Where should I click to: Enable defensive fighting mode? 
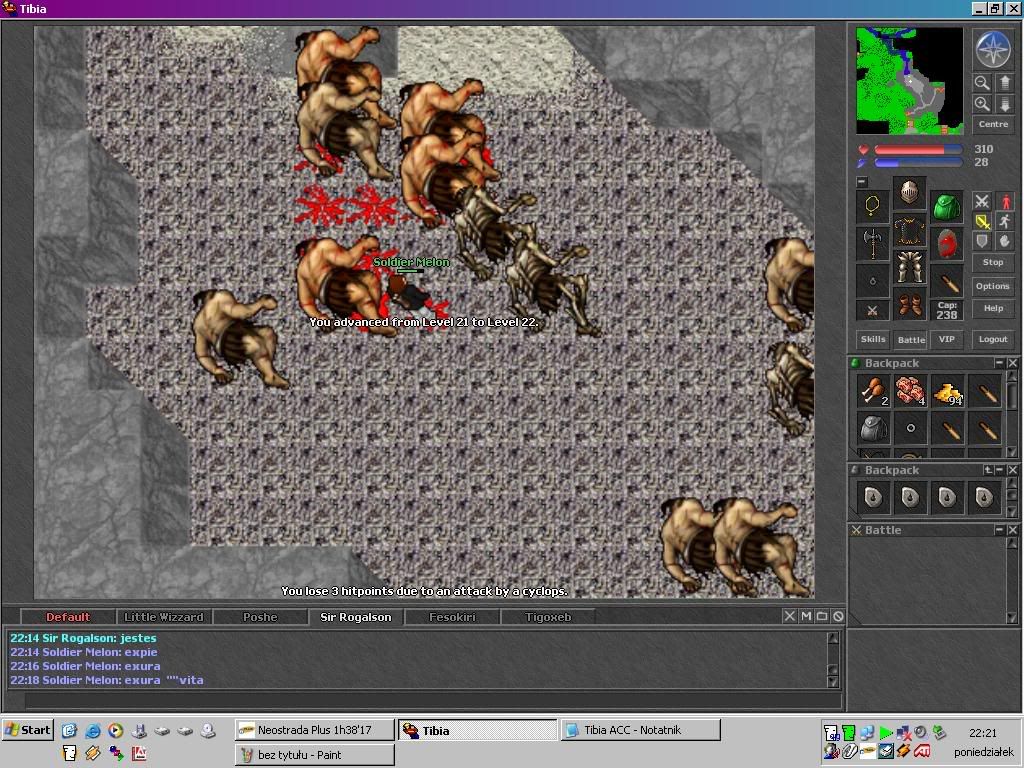(982, 242)
